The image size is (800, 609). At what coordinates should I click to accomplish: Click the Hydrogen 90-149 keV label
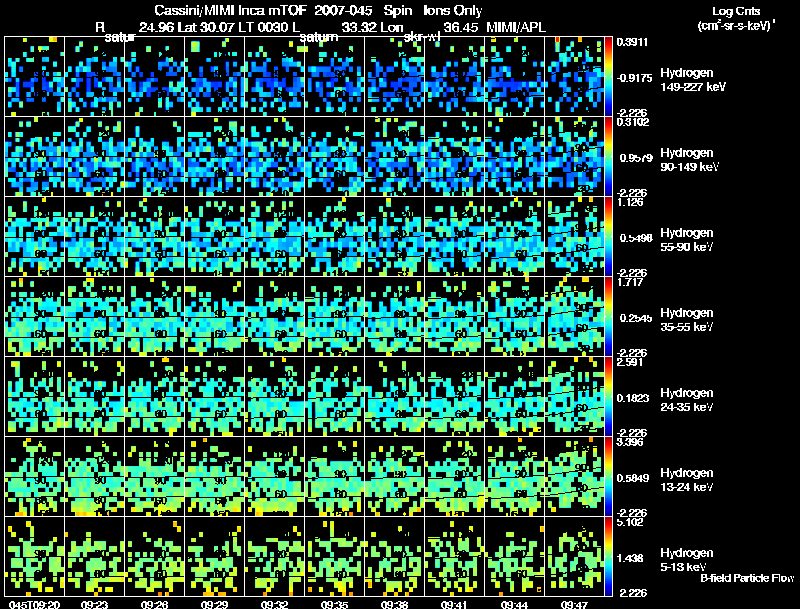[x=689, y=160]
